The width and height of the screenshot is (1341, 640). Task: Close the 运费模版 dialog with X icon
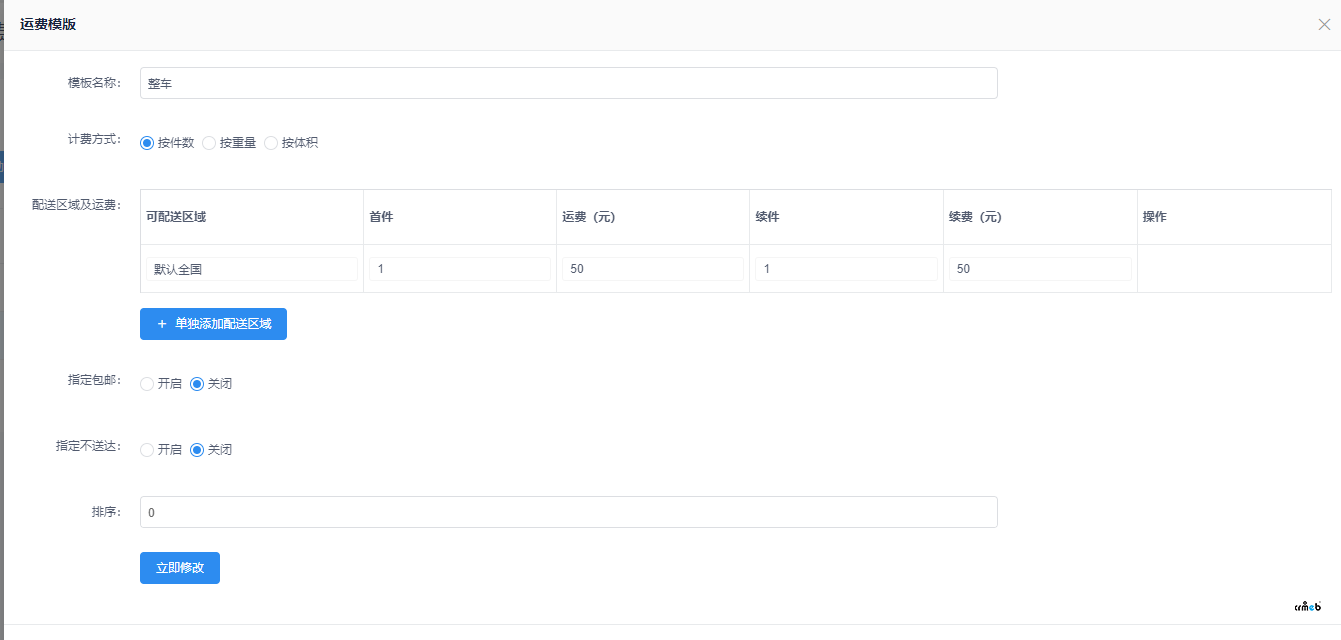(1324, 25)
